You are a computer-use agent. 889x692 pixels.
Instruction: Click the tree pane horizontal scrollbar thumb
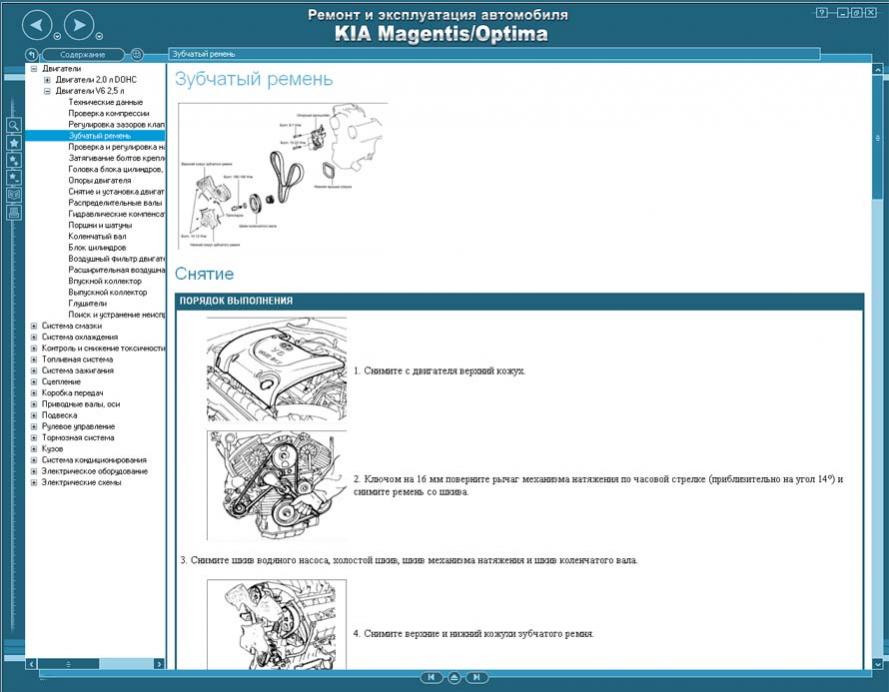pyautogui.click(x=69, y=664)
